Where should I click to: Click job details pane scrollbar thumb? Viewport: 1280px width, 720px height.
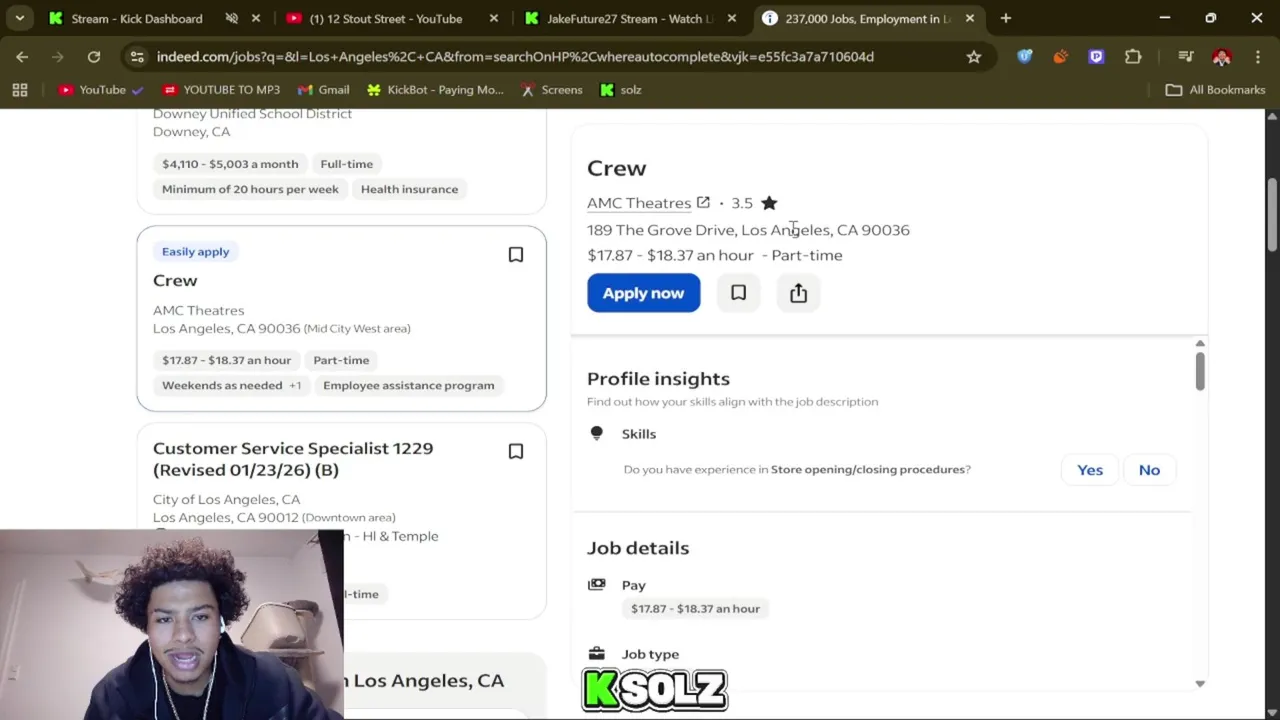[1199, 370]
